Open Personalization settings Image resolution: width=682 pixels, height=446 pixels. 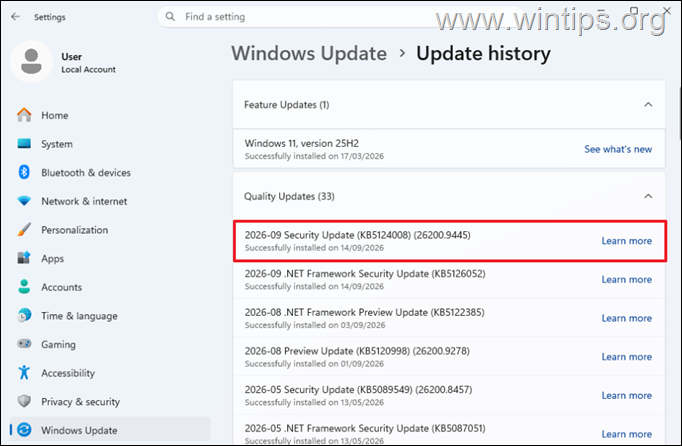point(110,230)
